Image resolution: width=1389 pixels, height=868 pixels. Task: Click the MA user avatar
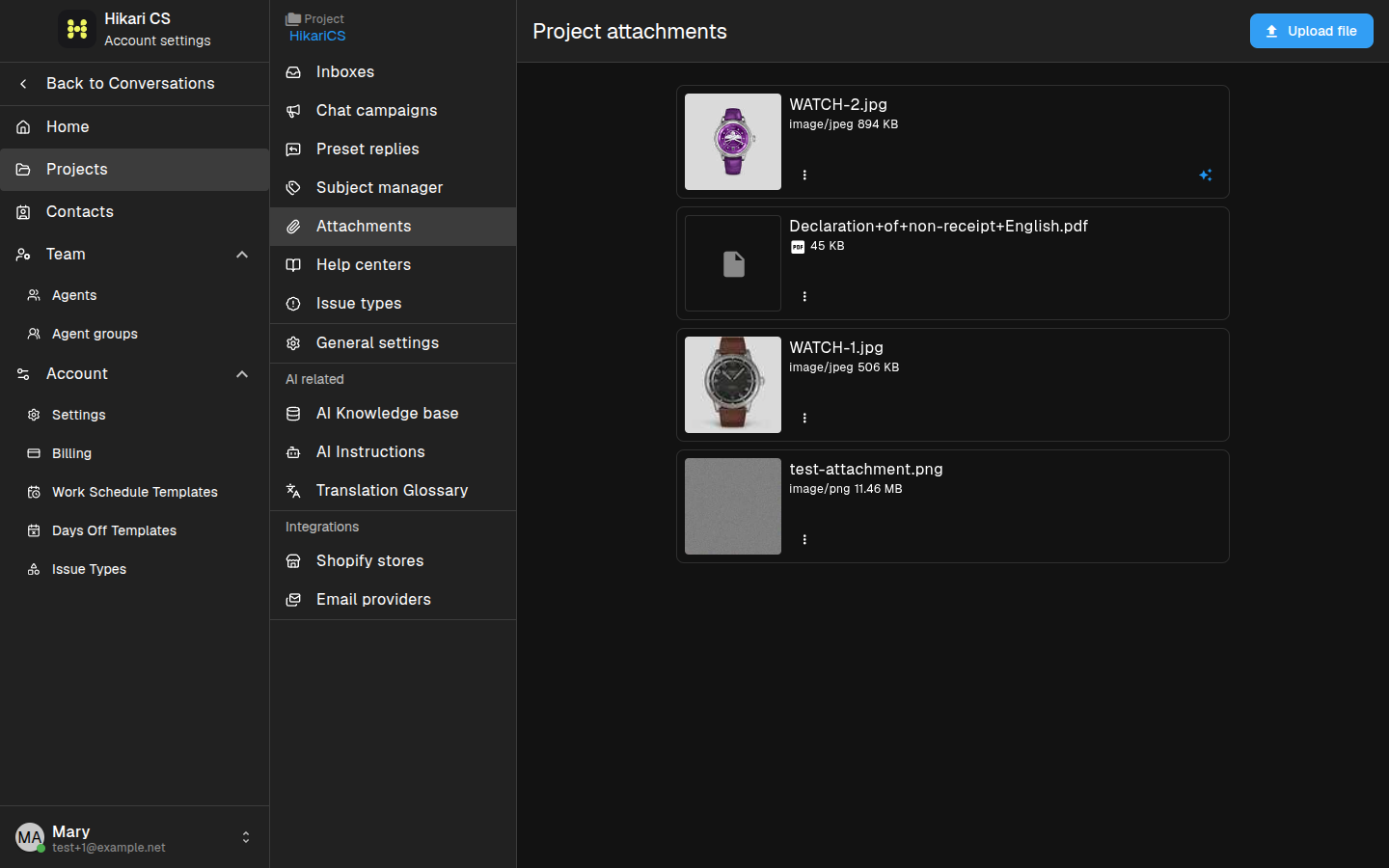[x=30, y=837]
